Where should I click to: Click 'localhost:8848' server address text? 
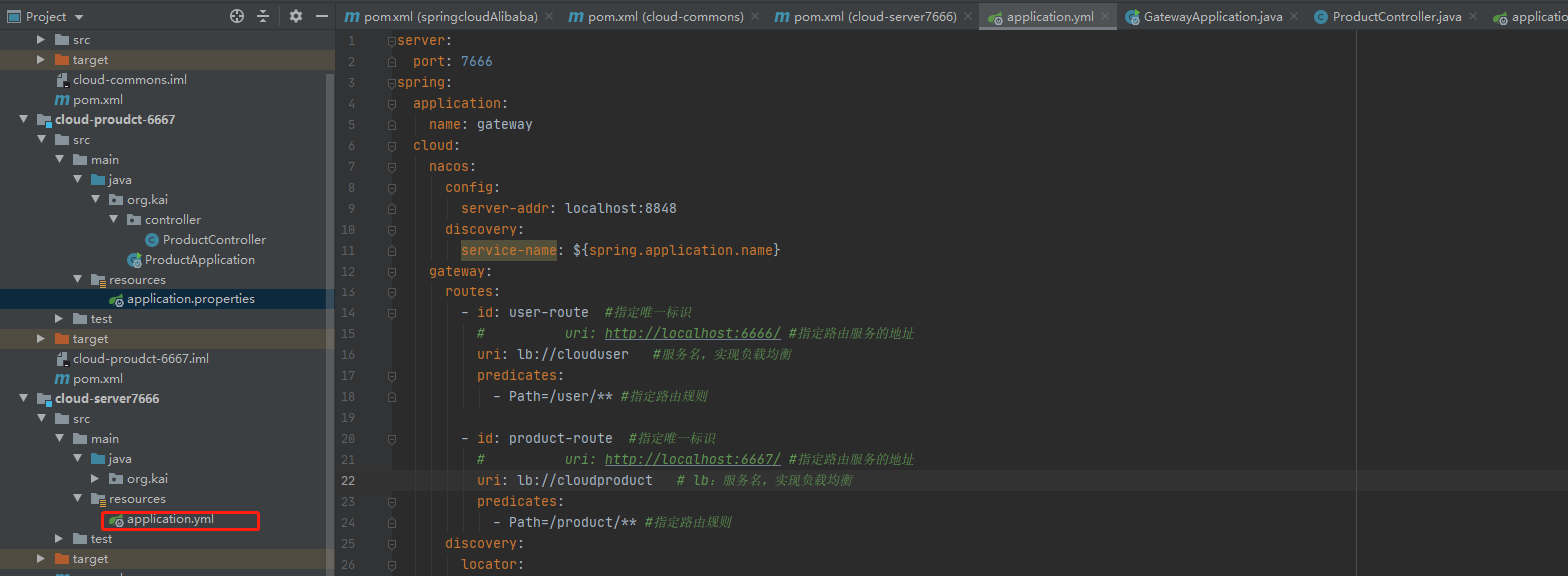click(621, 208)
